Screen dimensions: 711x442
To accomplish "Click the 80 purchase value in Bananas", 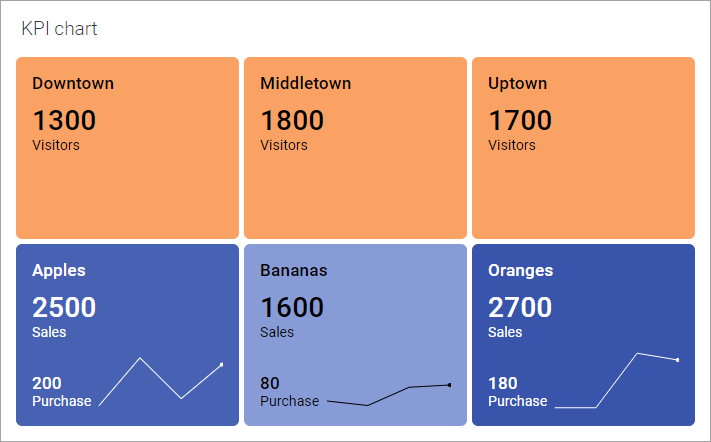I will pyautogui.click(x=270, y=383).
